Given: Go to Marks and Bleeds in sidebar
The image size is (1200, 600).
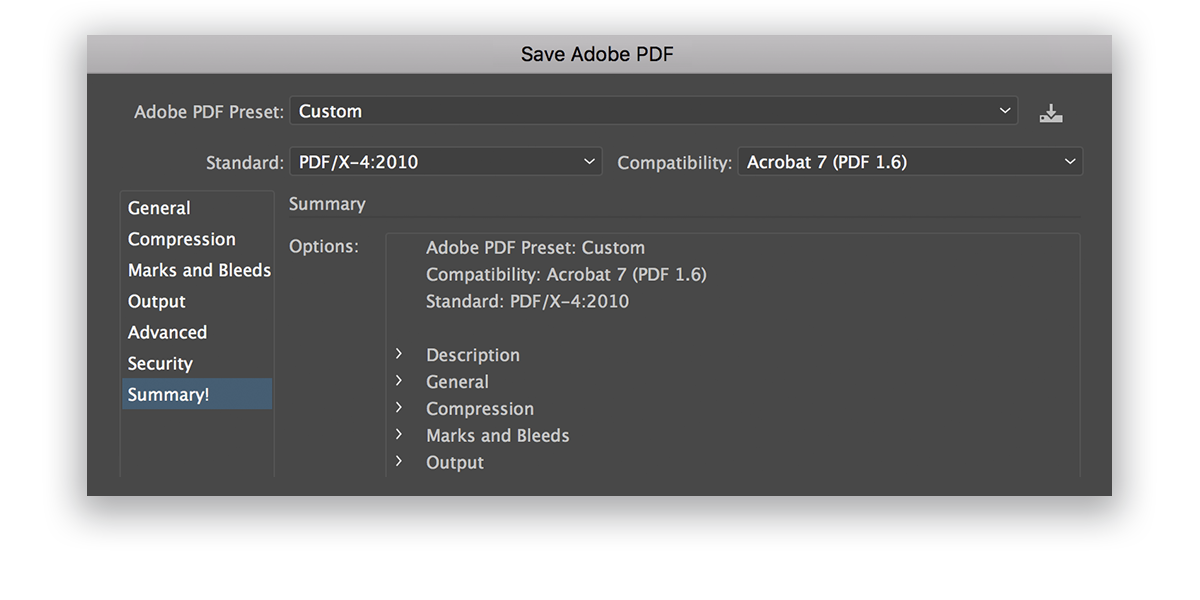Looking at the screenshot, I should tap(197, 270).
